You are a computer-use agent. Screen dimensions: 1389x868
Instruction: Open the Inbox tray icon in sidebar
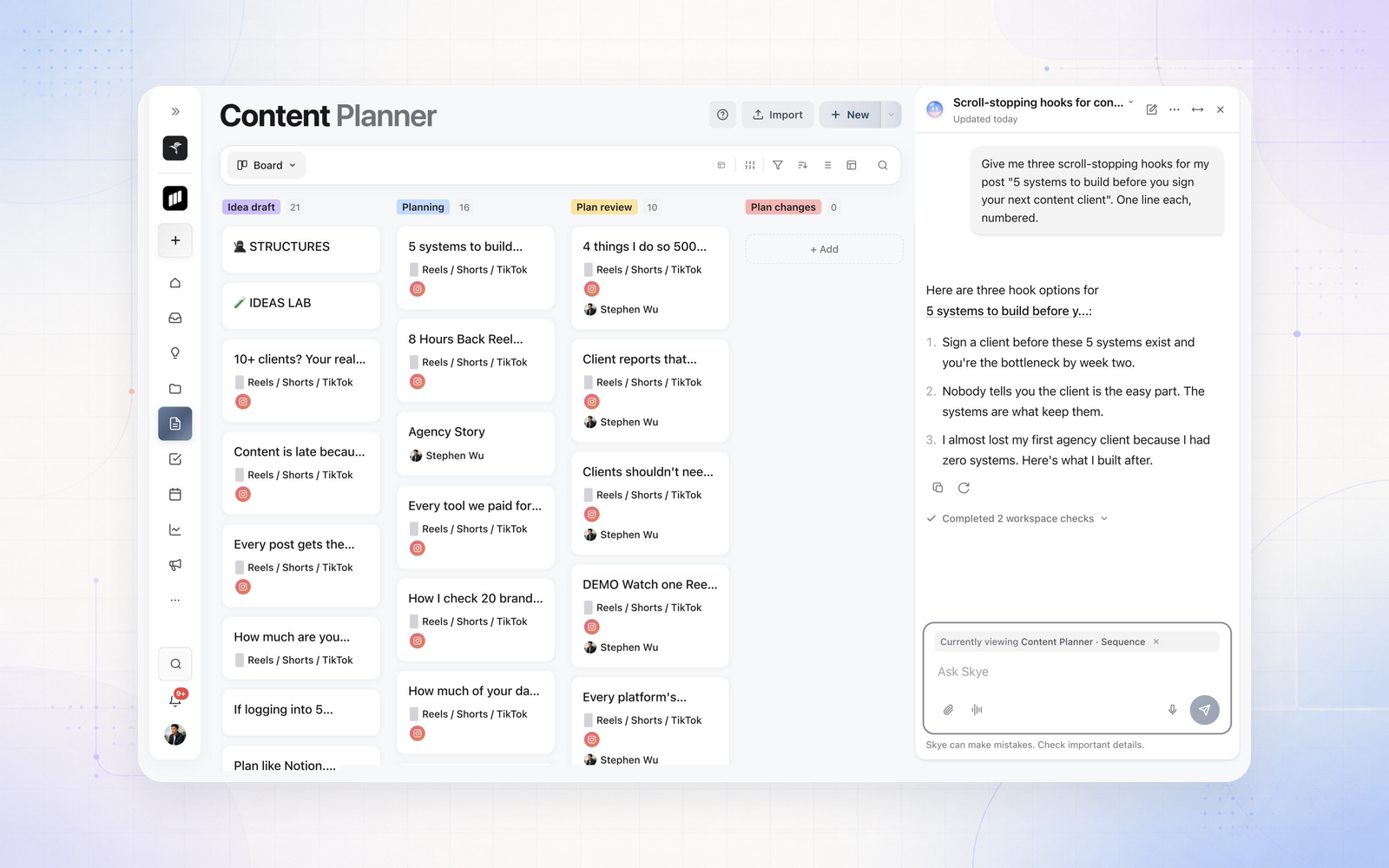175,318
